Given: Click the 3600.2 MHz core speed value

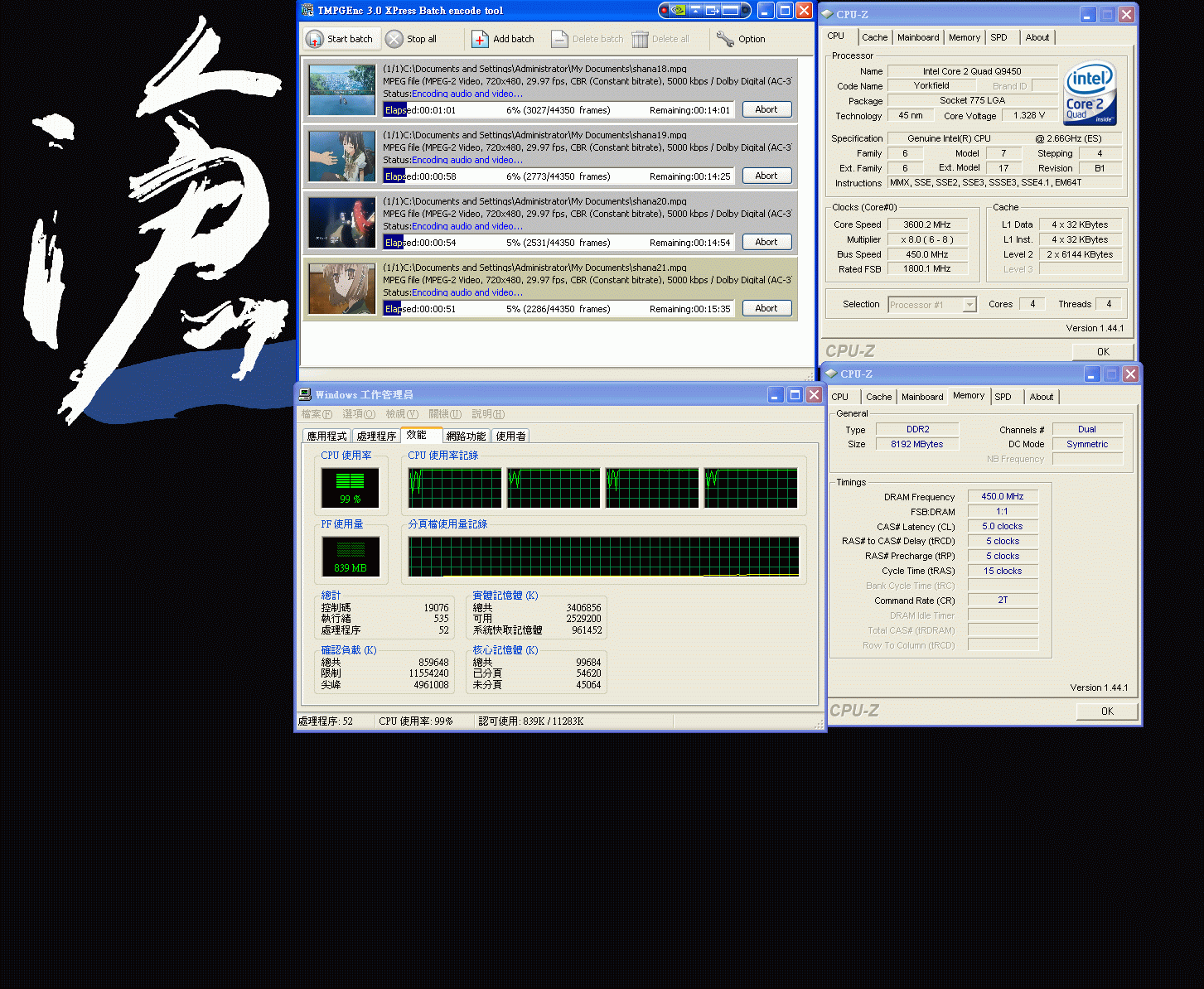Looking at the screenshot, I should 927,224.
